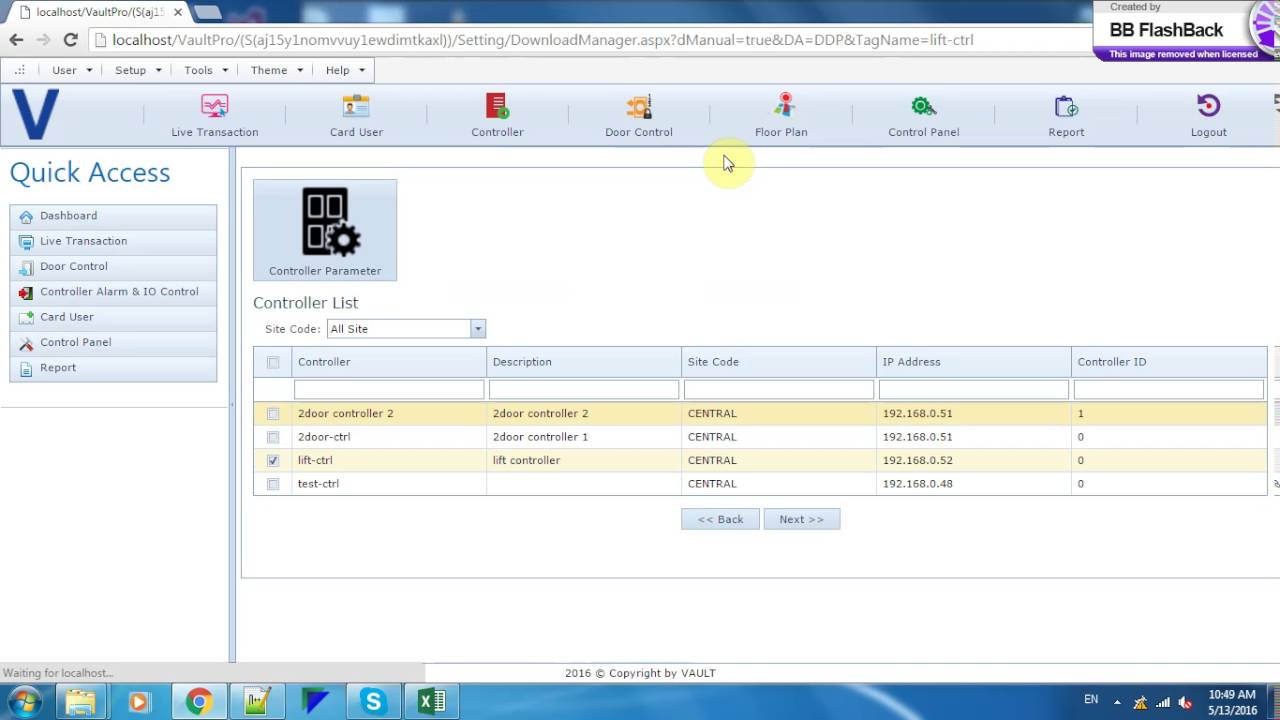This screenshot has height=720, width=1280.
Task: Sort by IP Address column header
Action: click(974, 362)
